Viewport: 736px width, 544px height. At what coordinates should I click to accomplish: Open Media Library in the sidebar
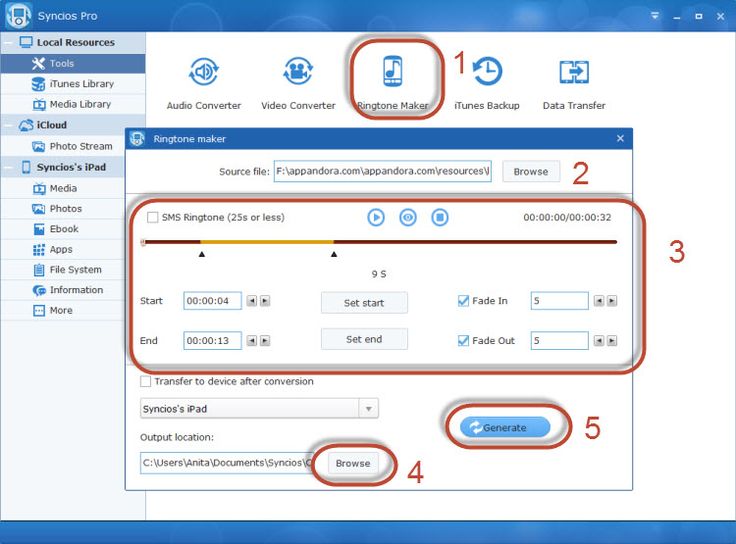[x=73, y=104]
